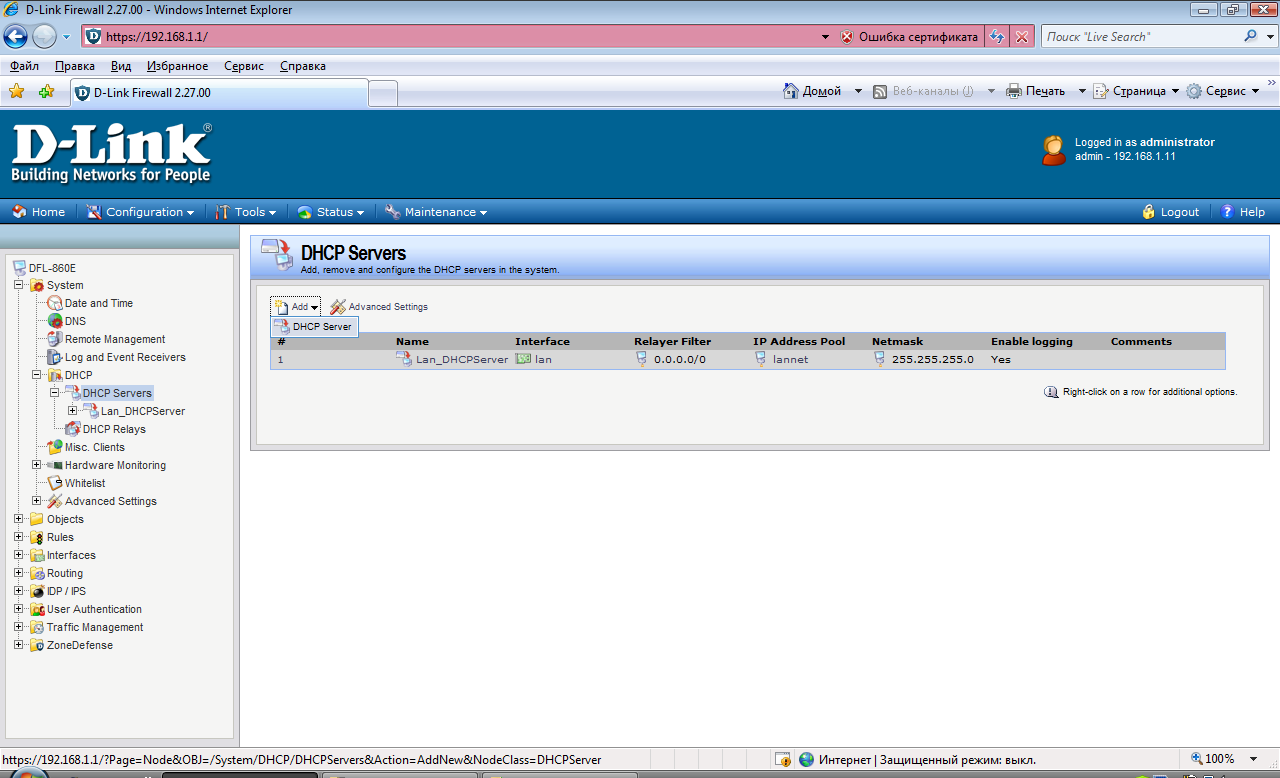1280x778 pixels.
Task: Click the Name column header
Action: pos(412,341)
